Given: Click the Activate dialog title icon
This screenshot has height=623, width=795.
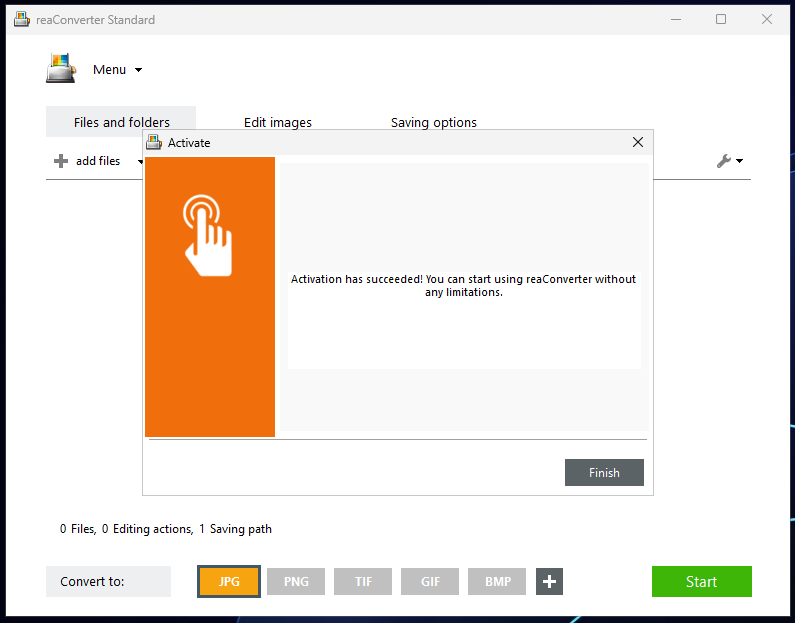Looking at the screenshot, I should [154, 142].
